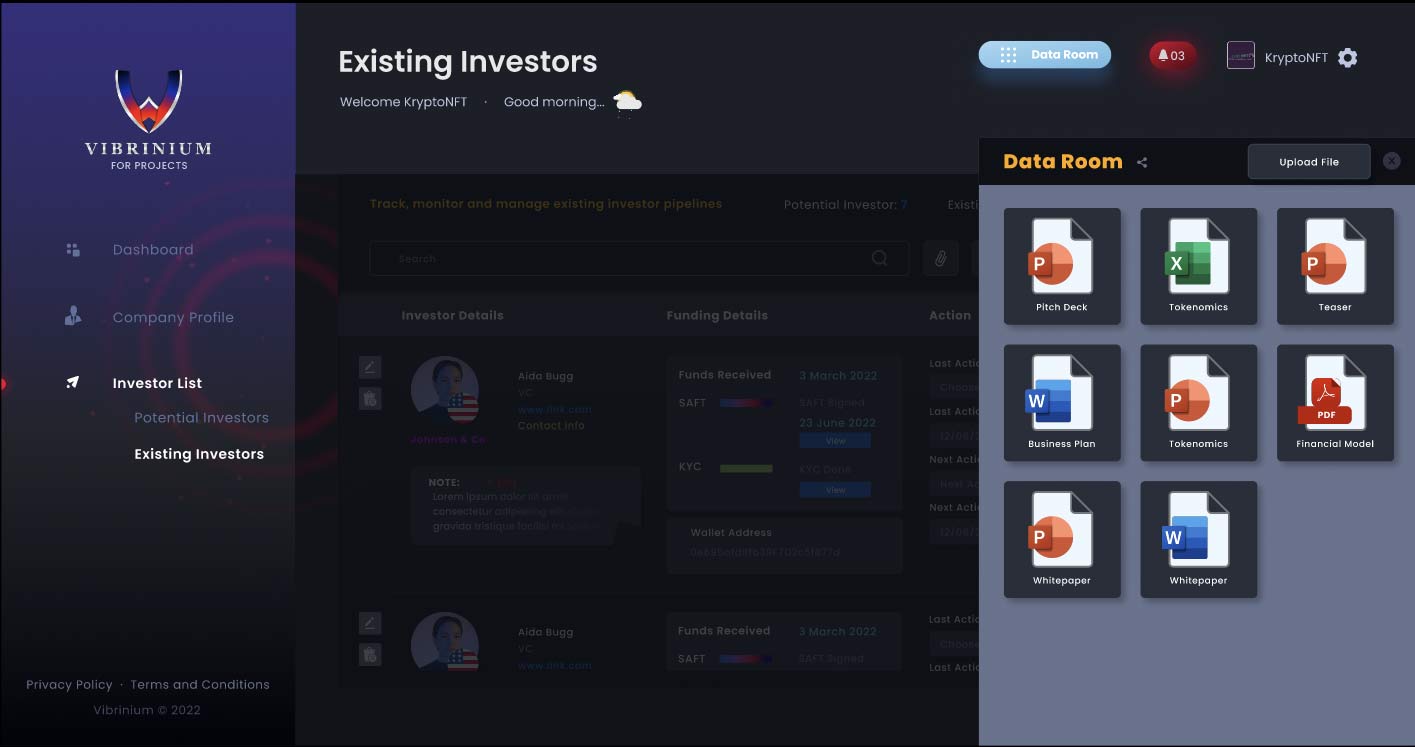This screenshot has width=1415, height=747.
Task: Toggle the Data Room button in header
Action: tap(1044, 55)
